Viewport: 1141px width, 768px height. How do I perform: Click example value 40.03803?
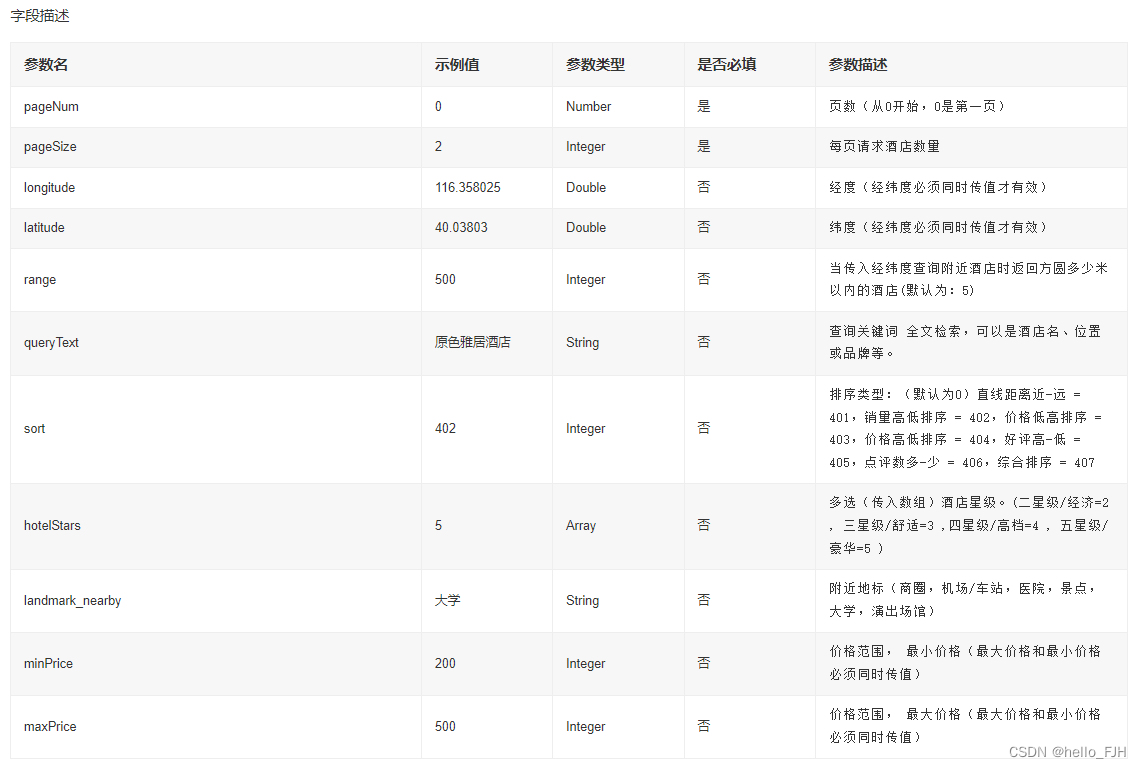point(461,228)
